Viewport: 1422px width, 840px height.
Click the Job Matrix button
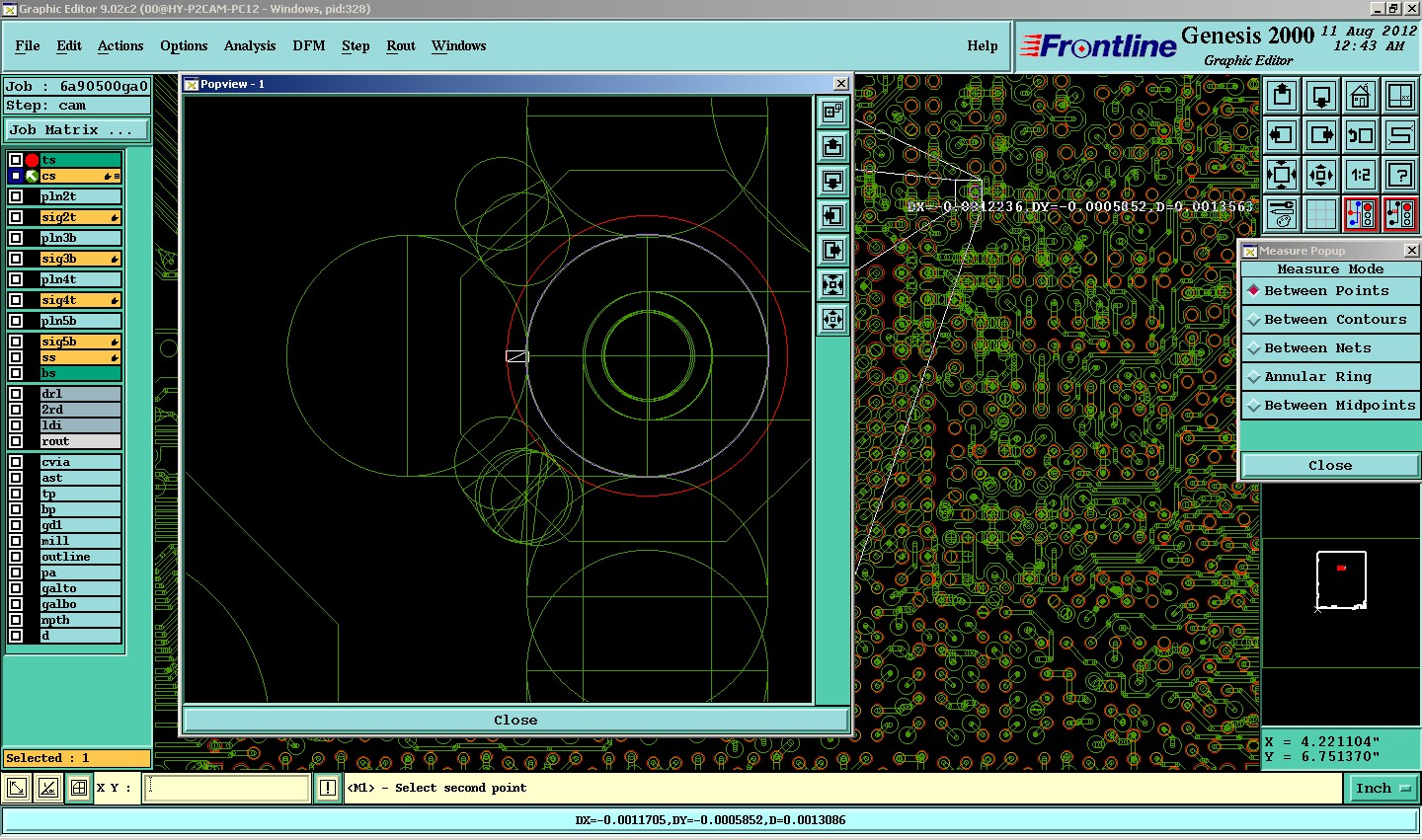(77, 129)
